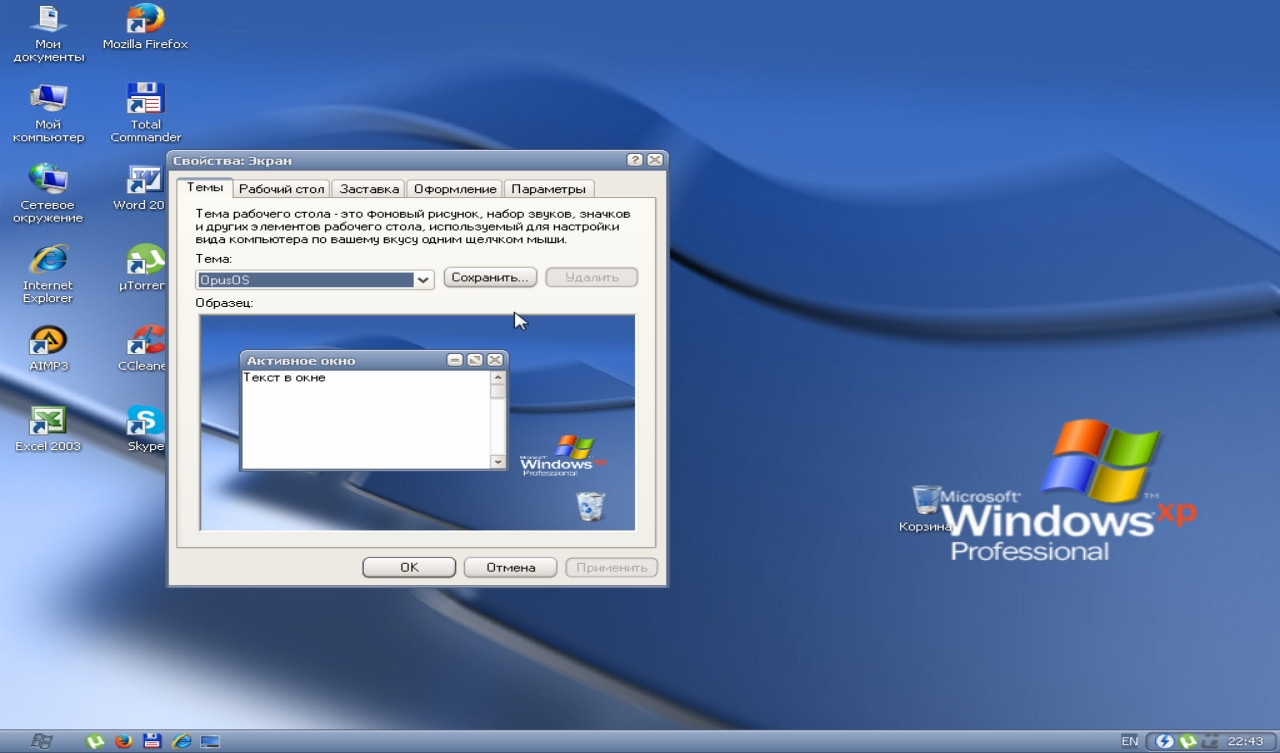
Task: Select the Total Commander desktop shortcut
Action: pos(145,101)
